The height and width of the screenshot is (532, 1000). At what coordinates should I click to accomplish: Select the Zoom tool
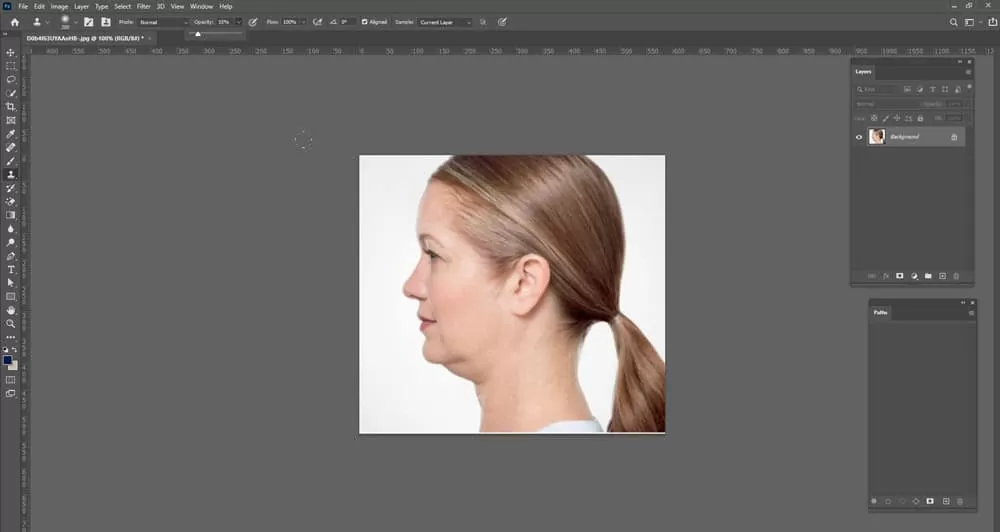click(x=10, y=323)
